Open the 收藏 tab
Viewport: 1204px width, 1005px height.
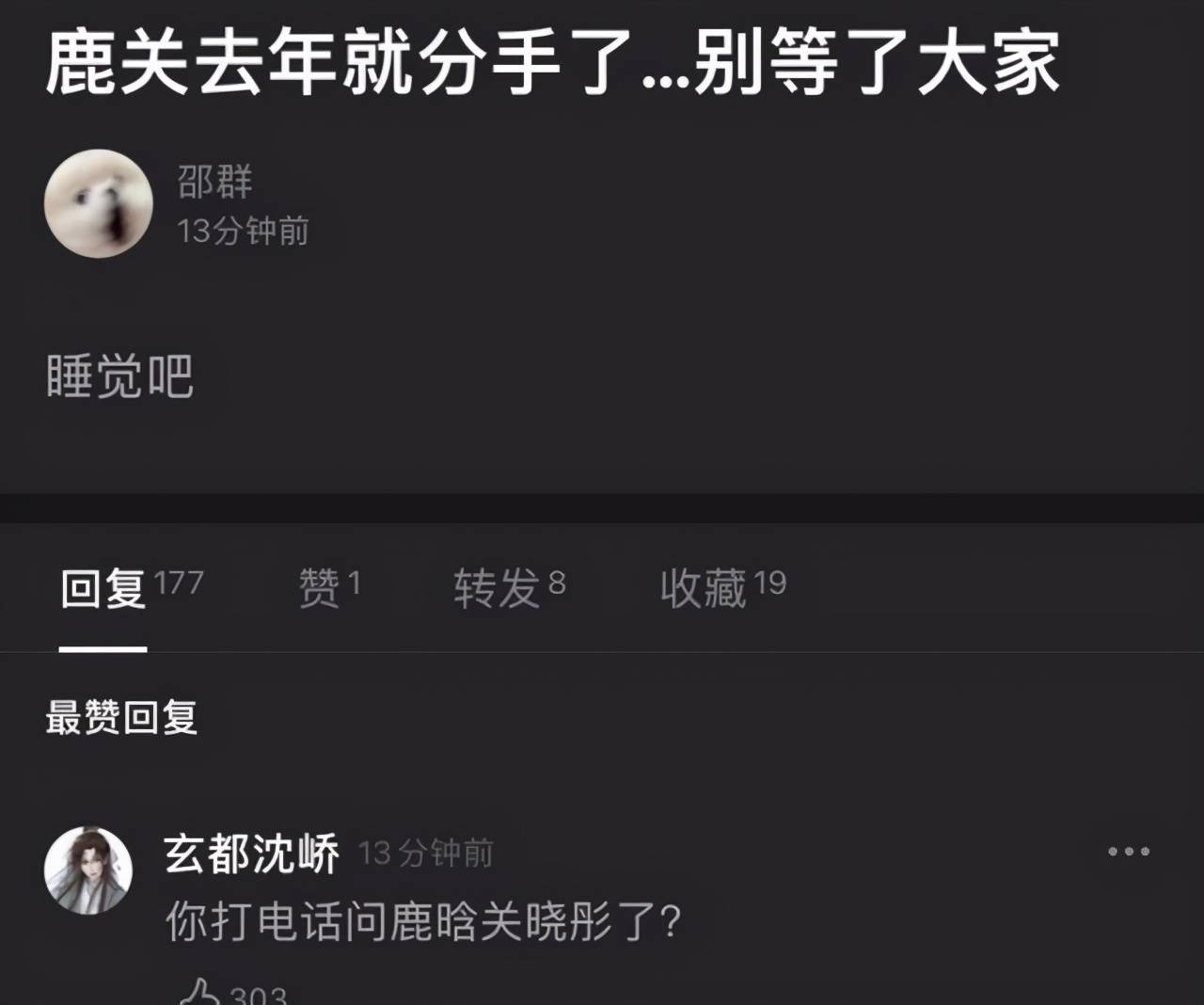click(722, 587)
